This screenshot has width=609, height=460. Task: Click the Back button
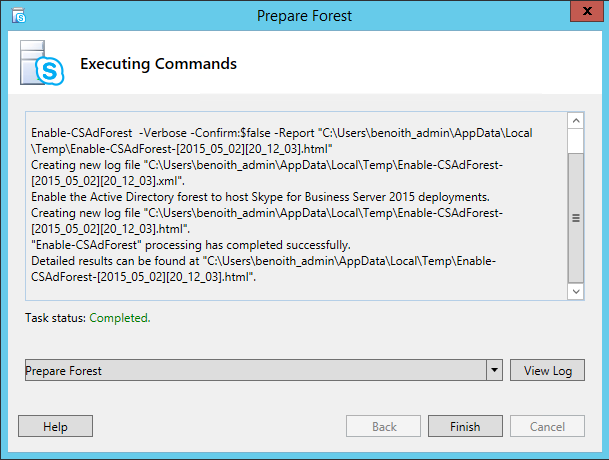(x=384, y=427)
